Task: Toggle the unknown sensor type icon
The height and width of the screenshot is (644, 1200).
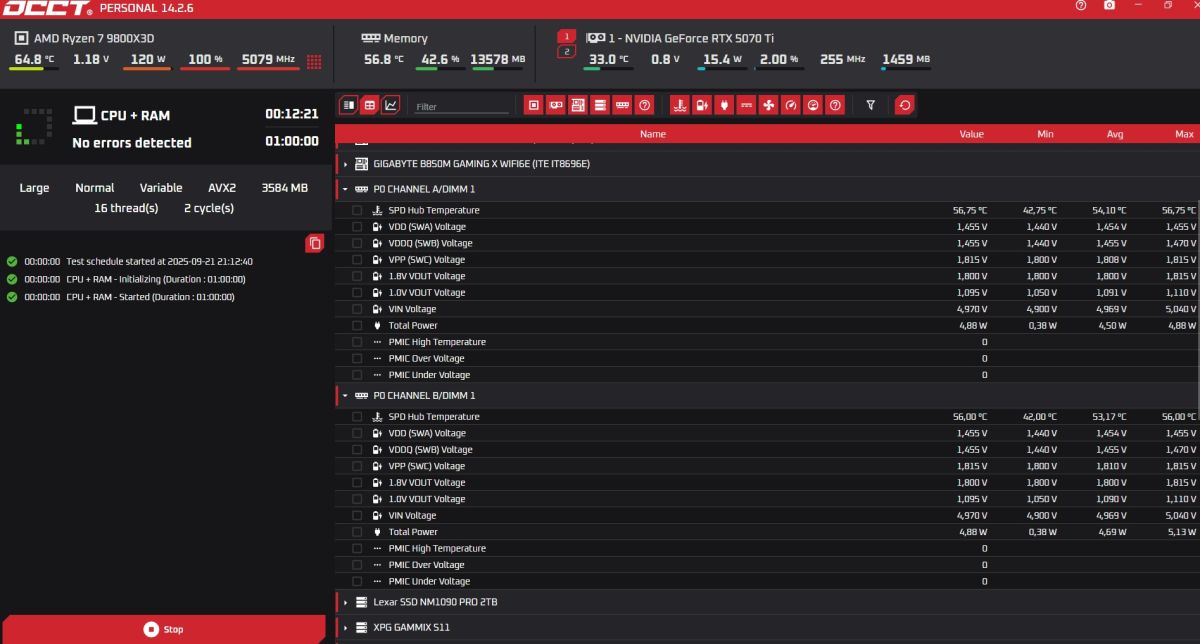Action: (835, 105)
